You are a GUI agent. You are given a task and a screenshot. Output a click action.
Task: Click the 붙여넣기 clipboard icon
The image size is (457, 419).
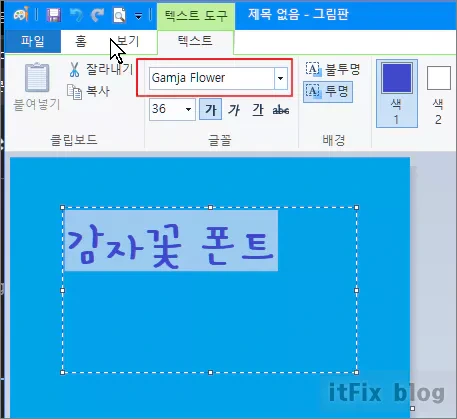pyautogui.click(x=37, y=77)
